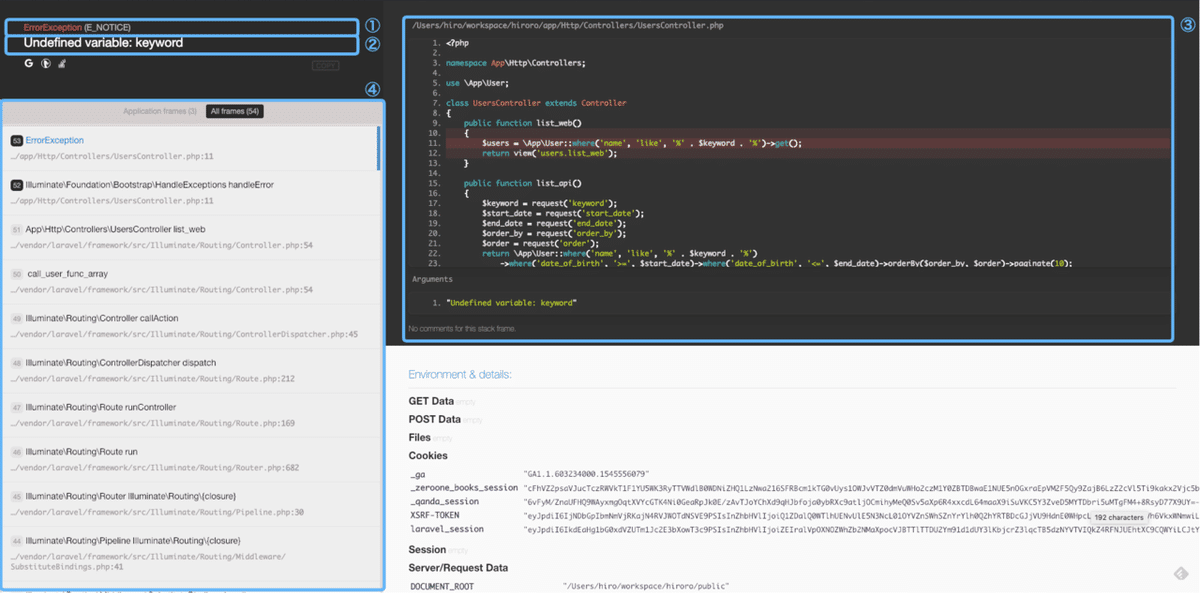Image resolution: width=1200 pixels, height=593 pixels.
Task: Search the error on DuckDuckGo icon
Action: point(46,63)
